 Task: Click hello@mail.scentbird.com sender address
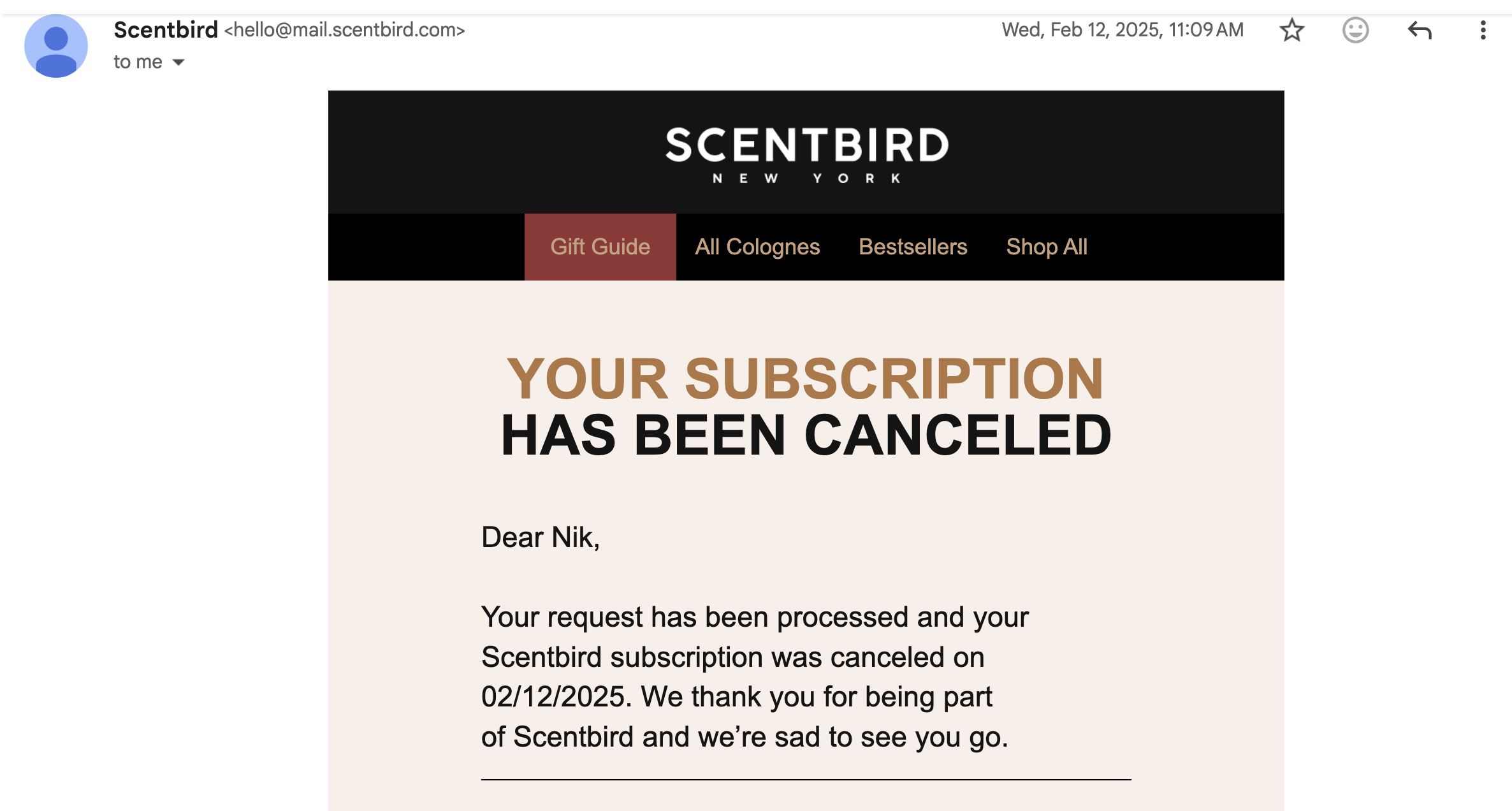coord(344,30)
